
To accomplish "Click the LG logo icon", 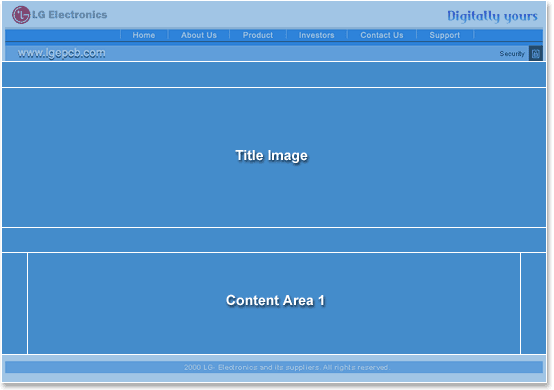I will 21,15.
